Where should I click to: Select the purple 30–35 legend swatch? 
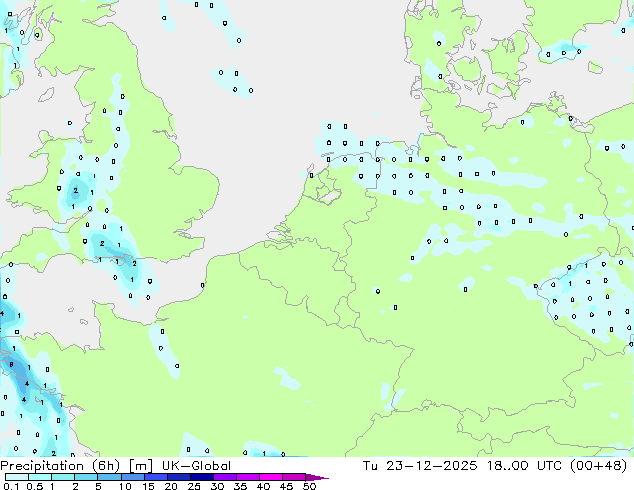pyautogui.click(x=224, y=477)
